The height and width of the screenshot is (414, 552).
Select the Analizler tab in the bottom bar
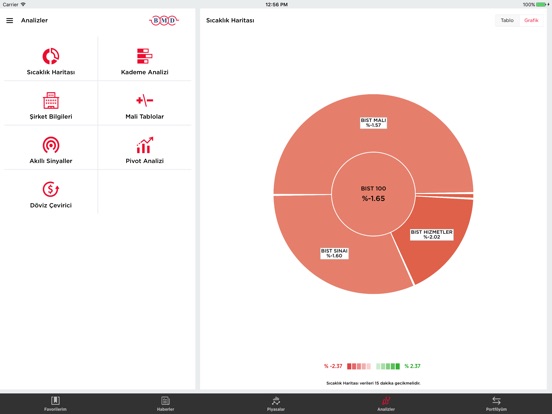386,403
